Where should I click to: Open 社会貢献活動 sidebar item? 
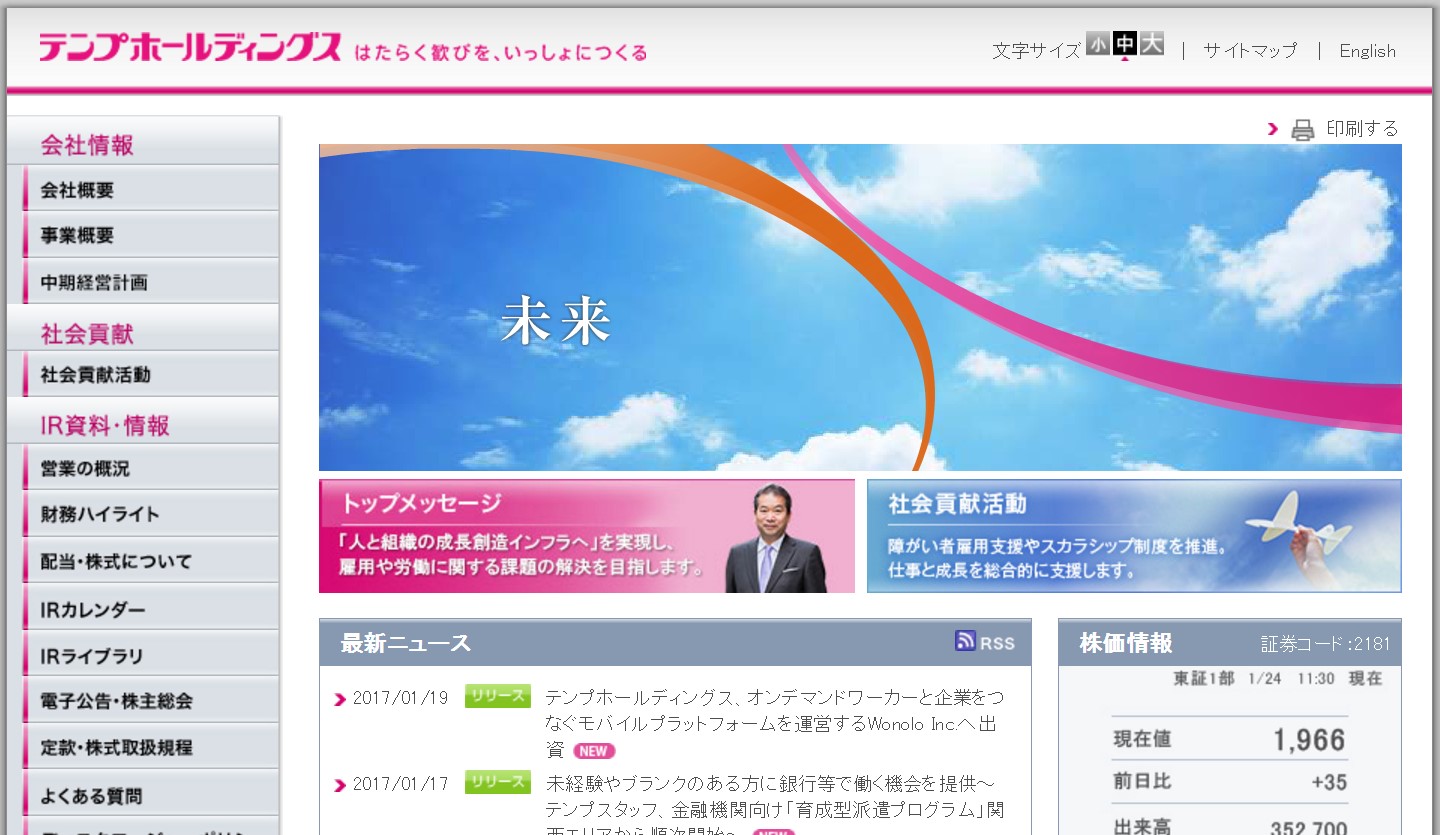(x=150, y=374)
